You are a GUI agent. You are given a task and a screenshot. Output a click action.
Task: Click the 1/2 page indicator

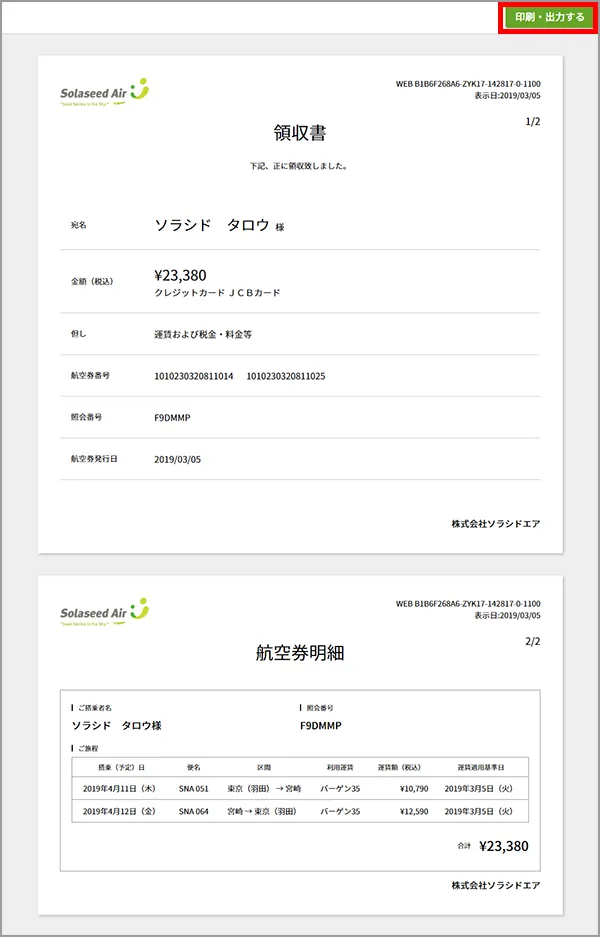tap(532, 122)
